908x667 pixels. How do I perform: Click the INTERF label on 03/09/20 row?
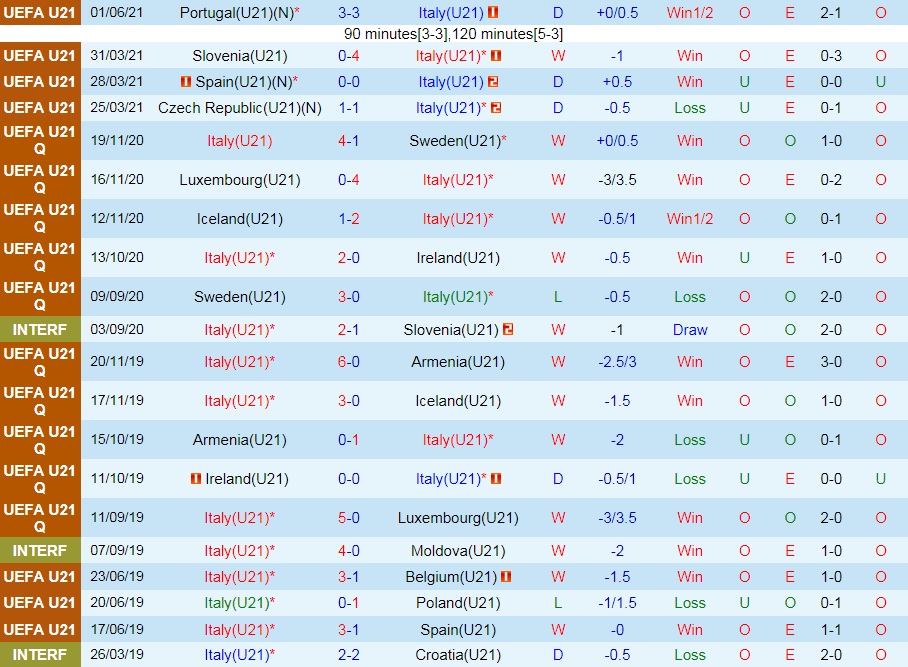click(x=40, y=329)
